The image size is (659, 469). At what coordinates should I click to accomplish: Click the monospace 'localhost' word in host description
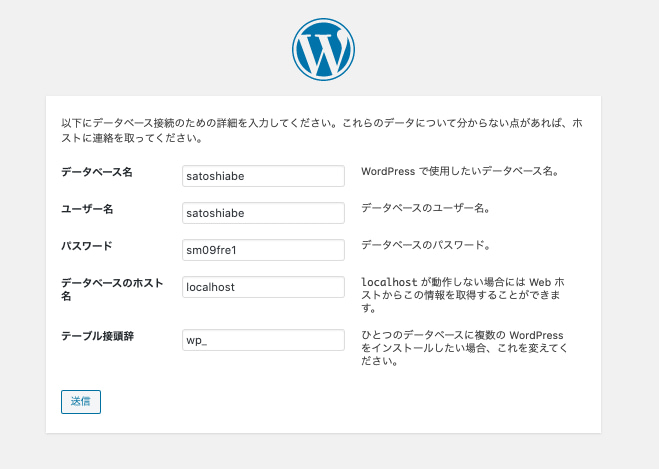(389, 283)
